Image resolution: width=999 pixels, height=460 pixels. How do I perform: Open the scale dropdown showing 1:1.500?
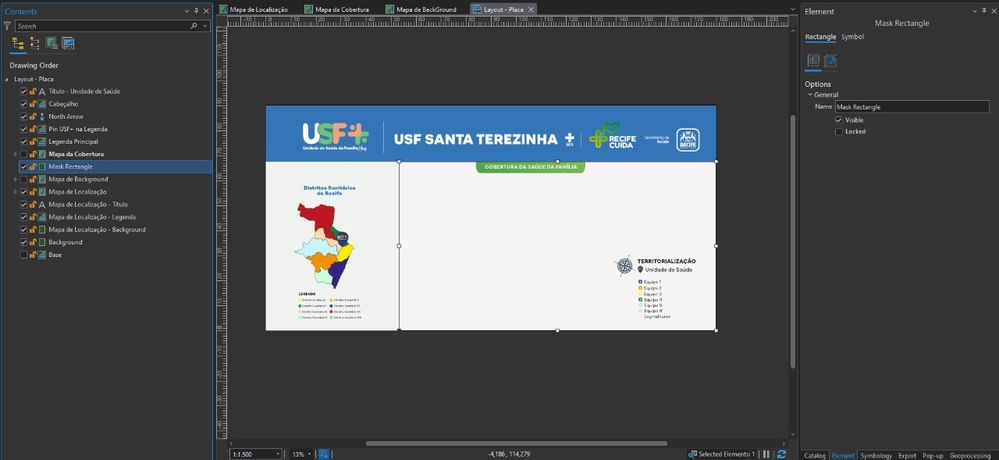pyautogui.click(x=277, y=454)
